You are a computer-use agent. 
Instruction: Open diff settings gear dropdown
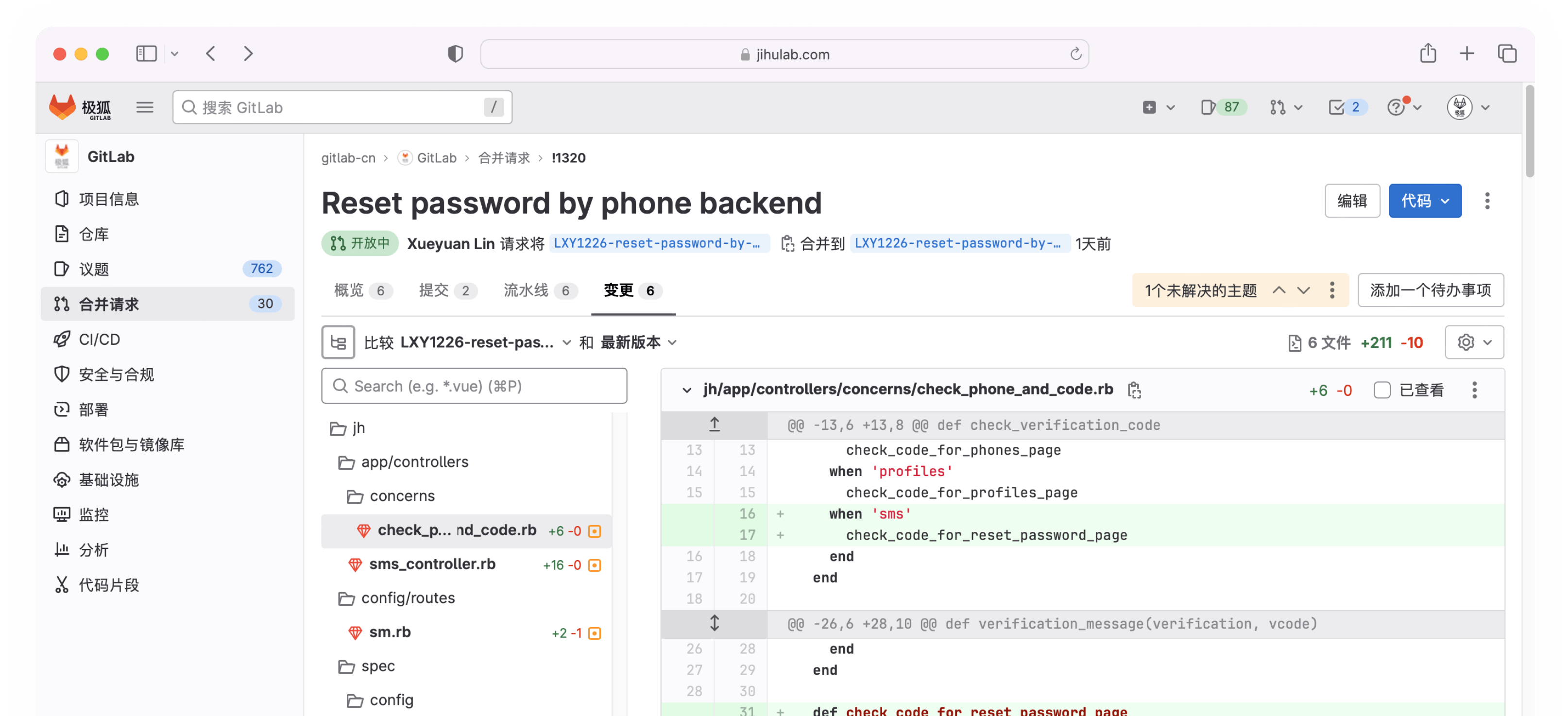1474,342
